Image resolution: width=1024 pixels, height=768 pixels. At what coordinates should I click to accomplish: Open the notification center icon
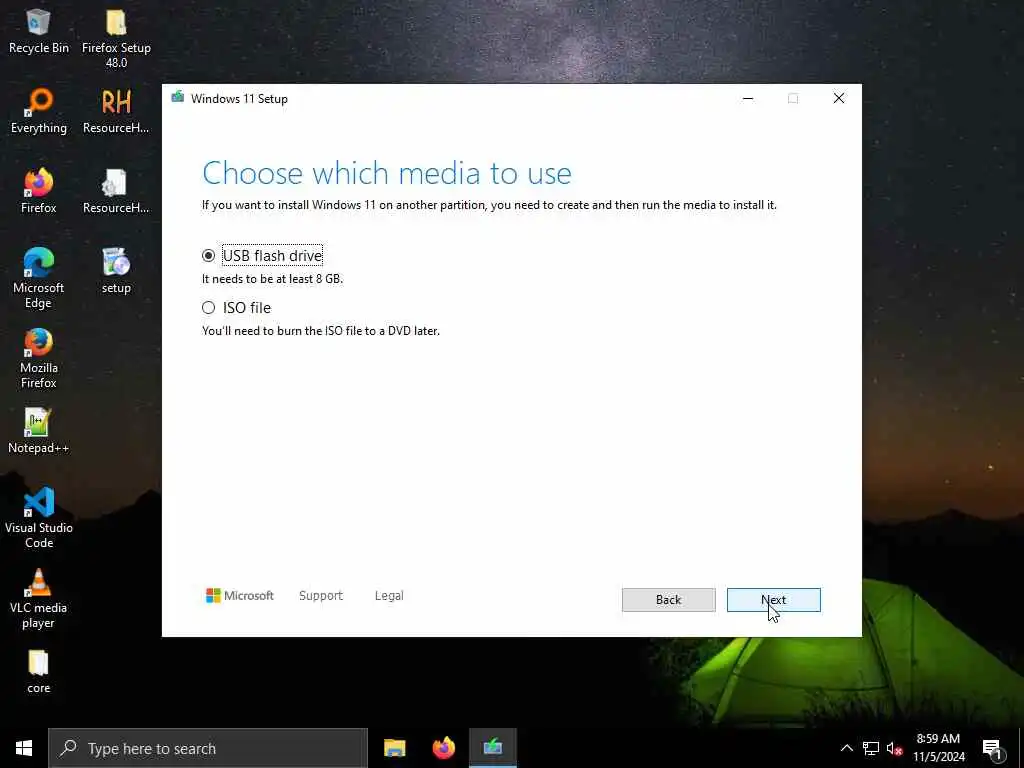click(x=992, y=748)
